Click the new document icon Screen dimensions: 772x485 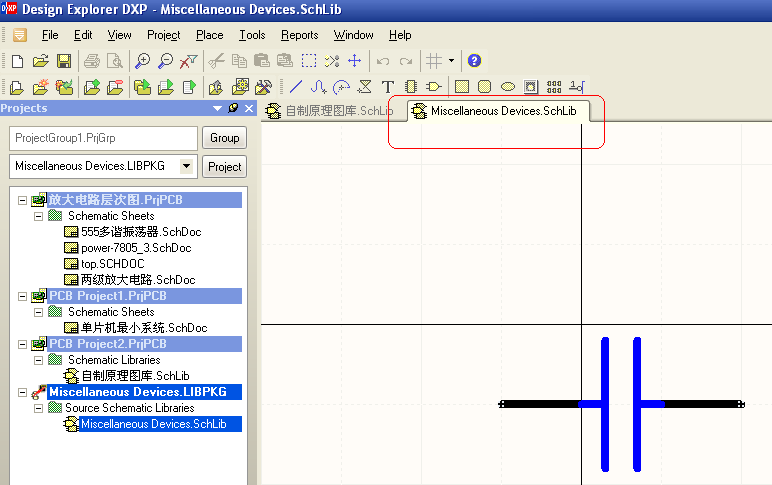tap(17, 61)
